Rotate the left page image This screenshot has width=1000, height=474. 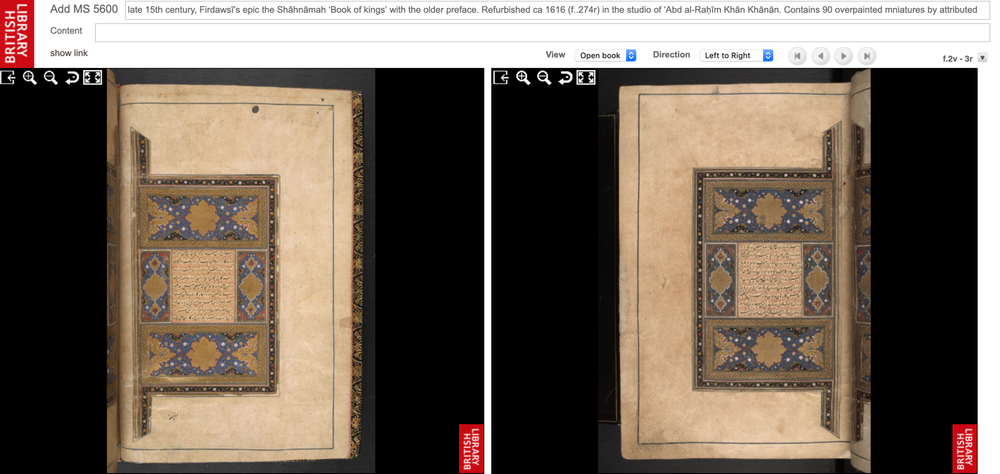(x=71, y=78)
